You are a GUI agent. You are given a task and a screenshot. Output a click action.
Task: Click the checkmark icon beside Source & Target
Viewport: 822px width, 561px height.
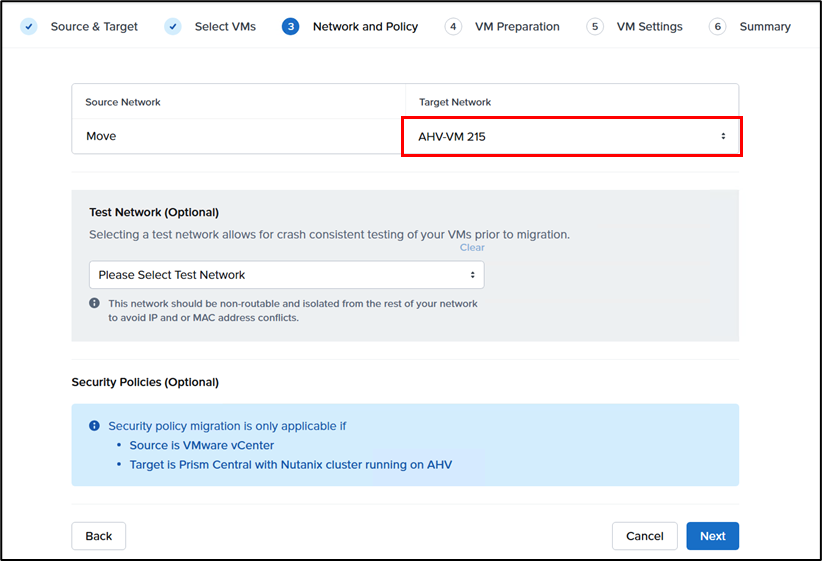click(x=30, y=26)
